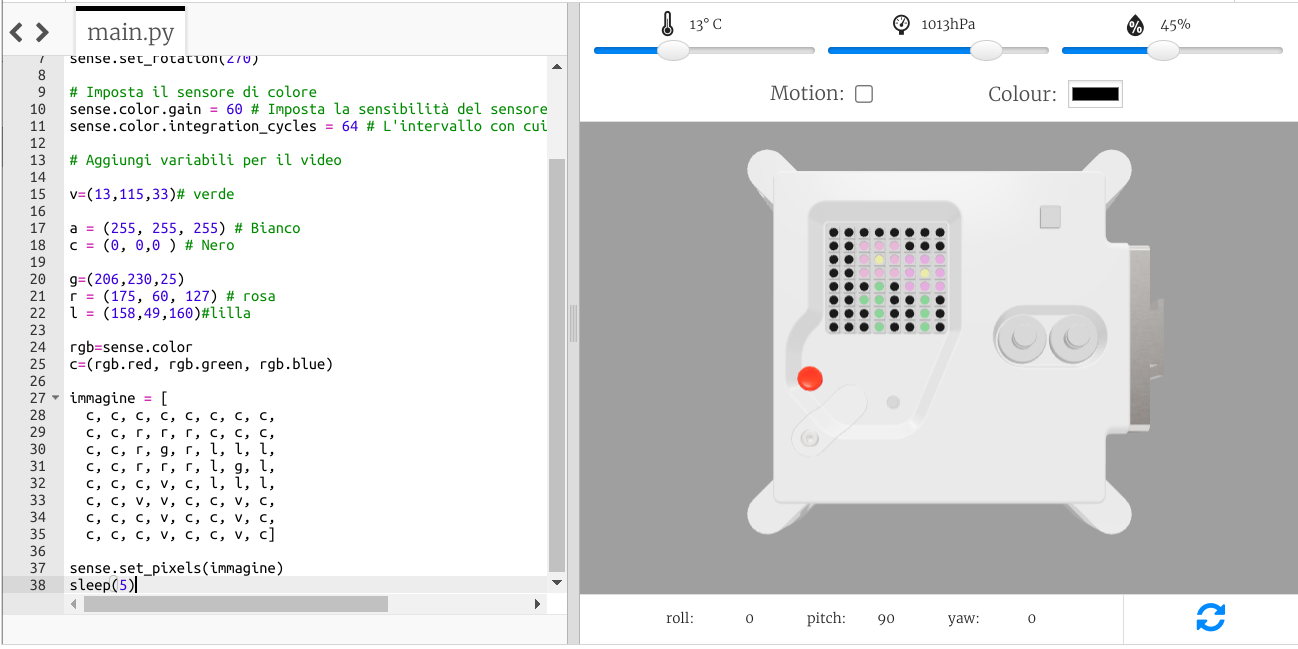Go to the previous file with left chevron
Image resolution: width=1298 pixels, height=649 pixels.
[16, 32]
